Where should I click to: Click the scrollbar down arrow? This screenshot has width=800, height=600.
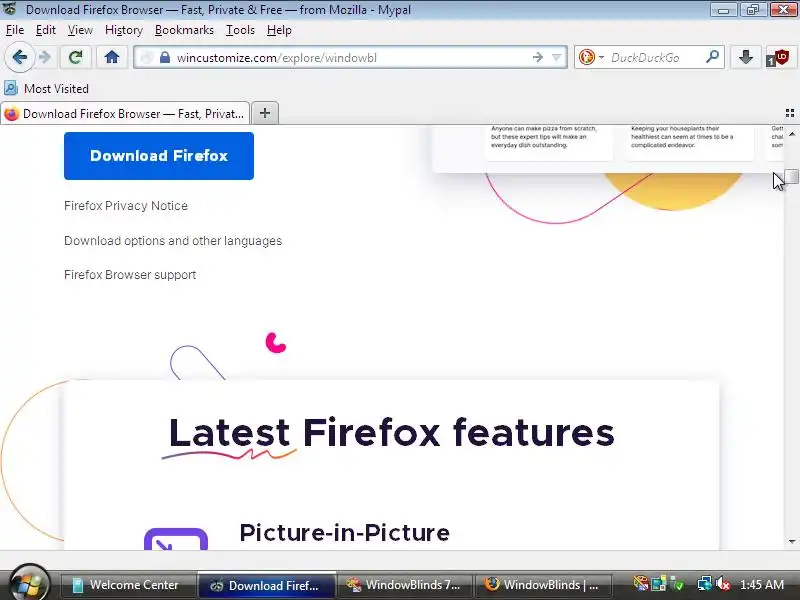tap(792, 541)
